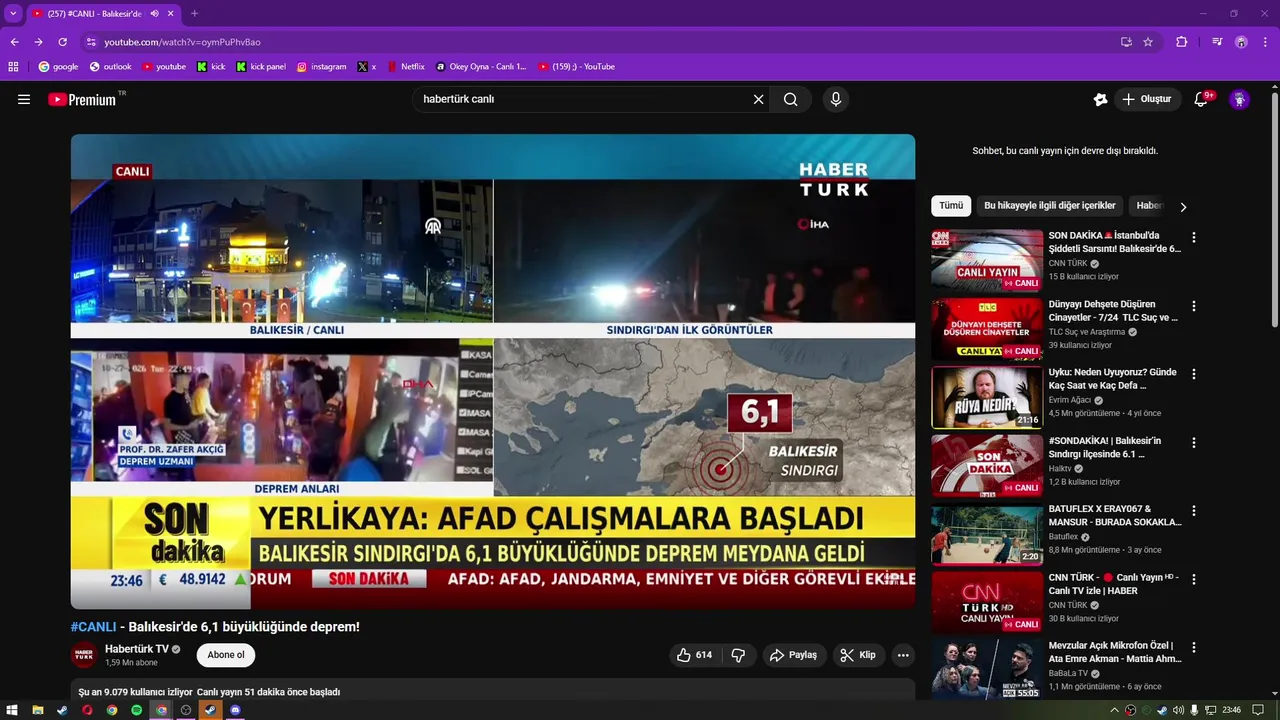
Task: Open YouTube notifications bell
Action: 1201,99
